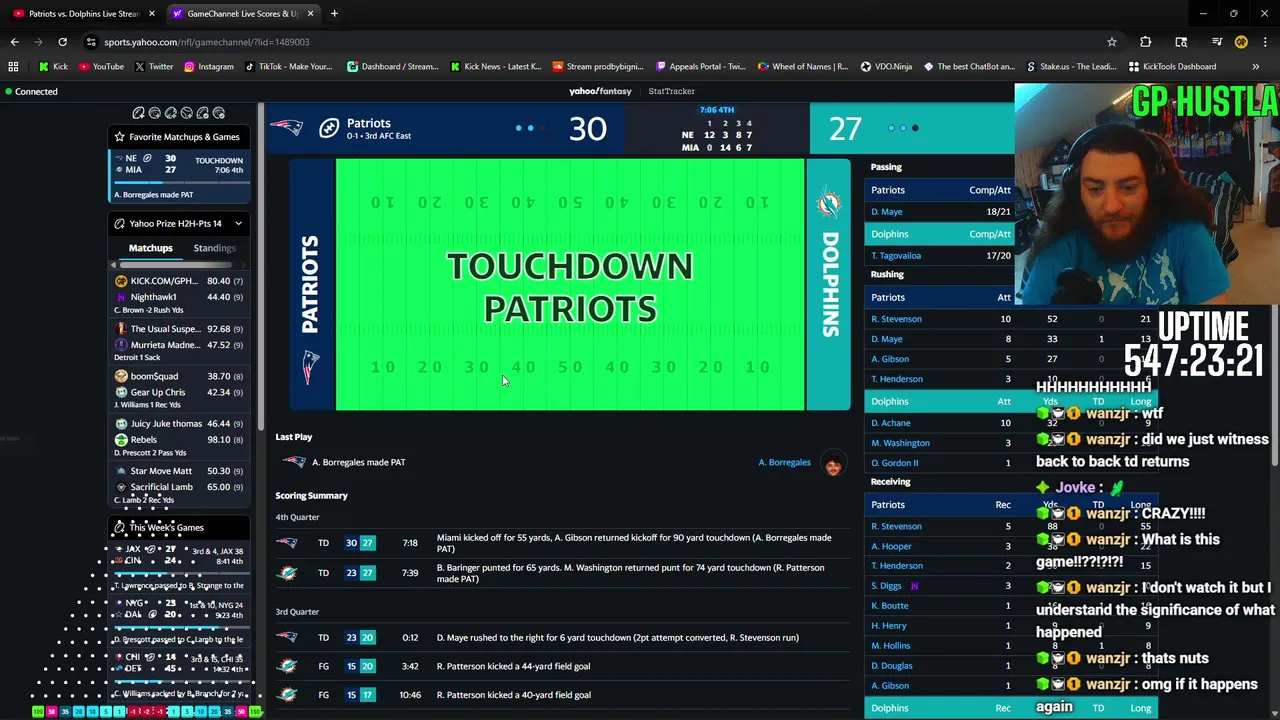Viewport: 1280px width, 720px height.
Task: Select the GameChannel: Live Scores browser tab
Action: pyautogui.click(x=242, y=14)
